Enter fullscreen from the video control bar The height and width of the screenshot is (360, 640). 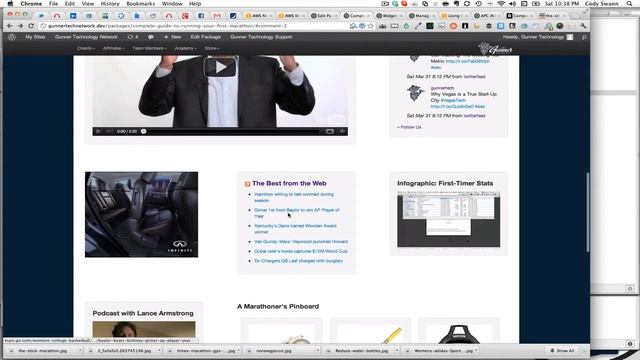click(342, 131)
